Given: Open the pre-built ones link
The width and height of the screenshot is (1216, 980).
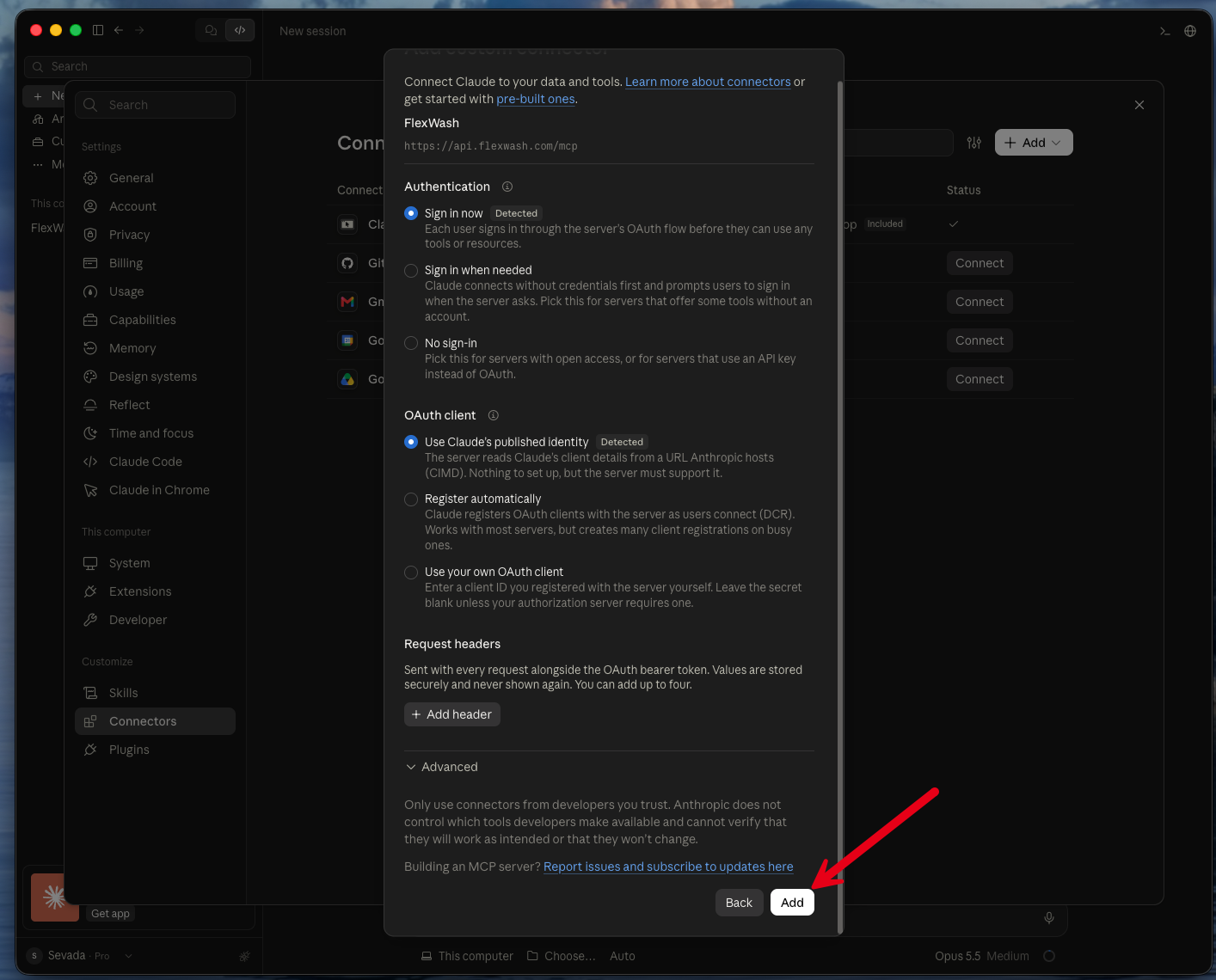Looking at the screenshot, I should tap(536, 99).
